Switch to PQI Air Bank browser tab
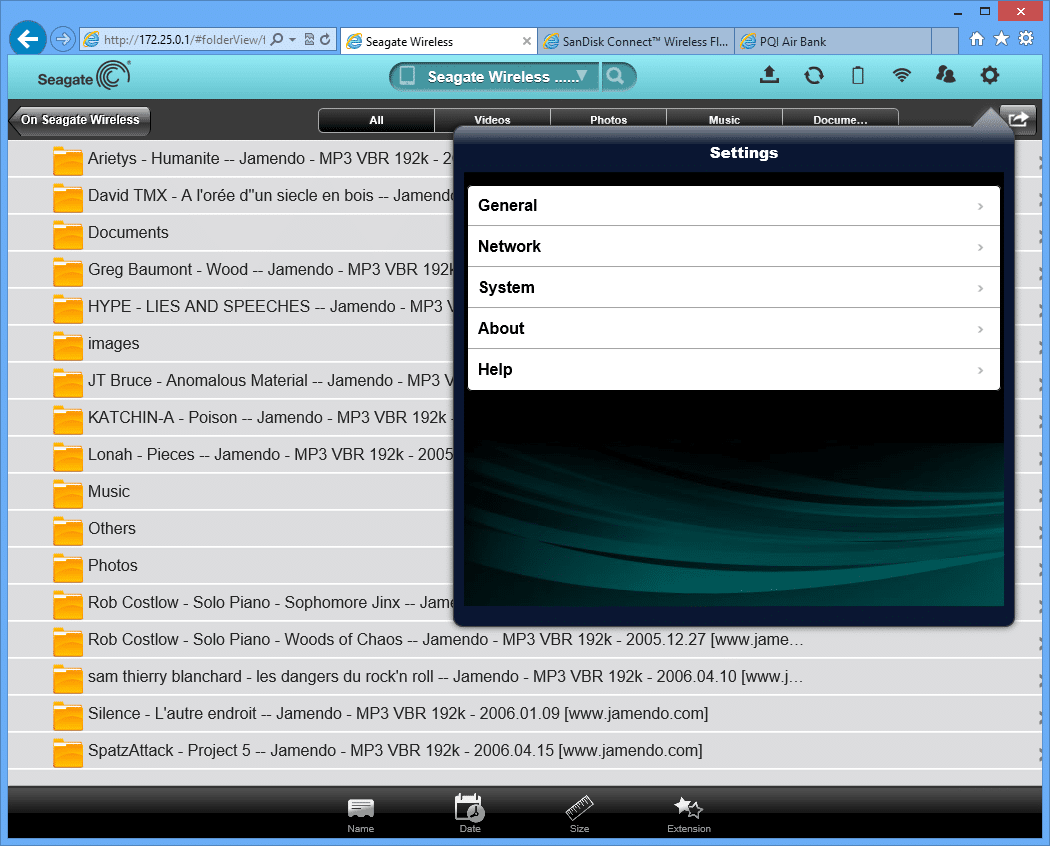1050x846 pixels. [x=833, y=42]
